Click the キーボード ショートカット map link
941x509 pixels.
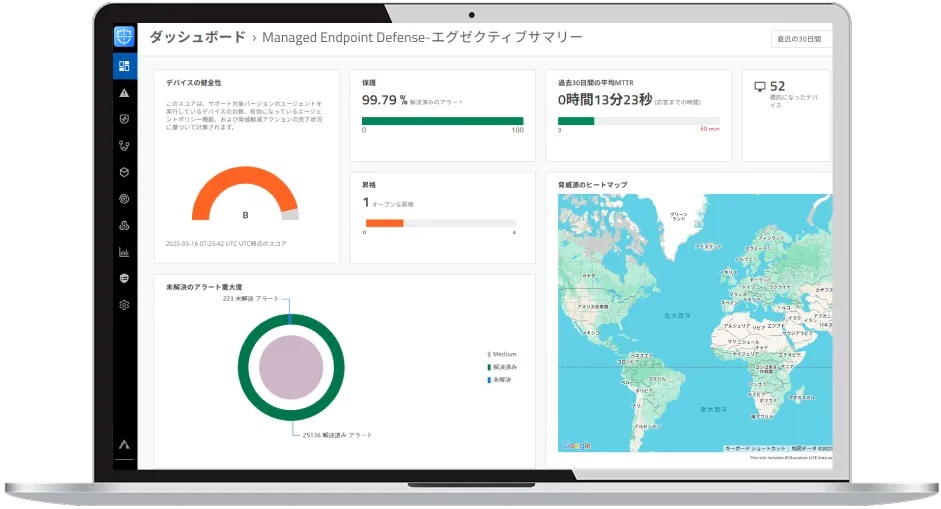tap(756, 448)
